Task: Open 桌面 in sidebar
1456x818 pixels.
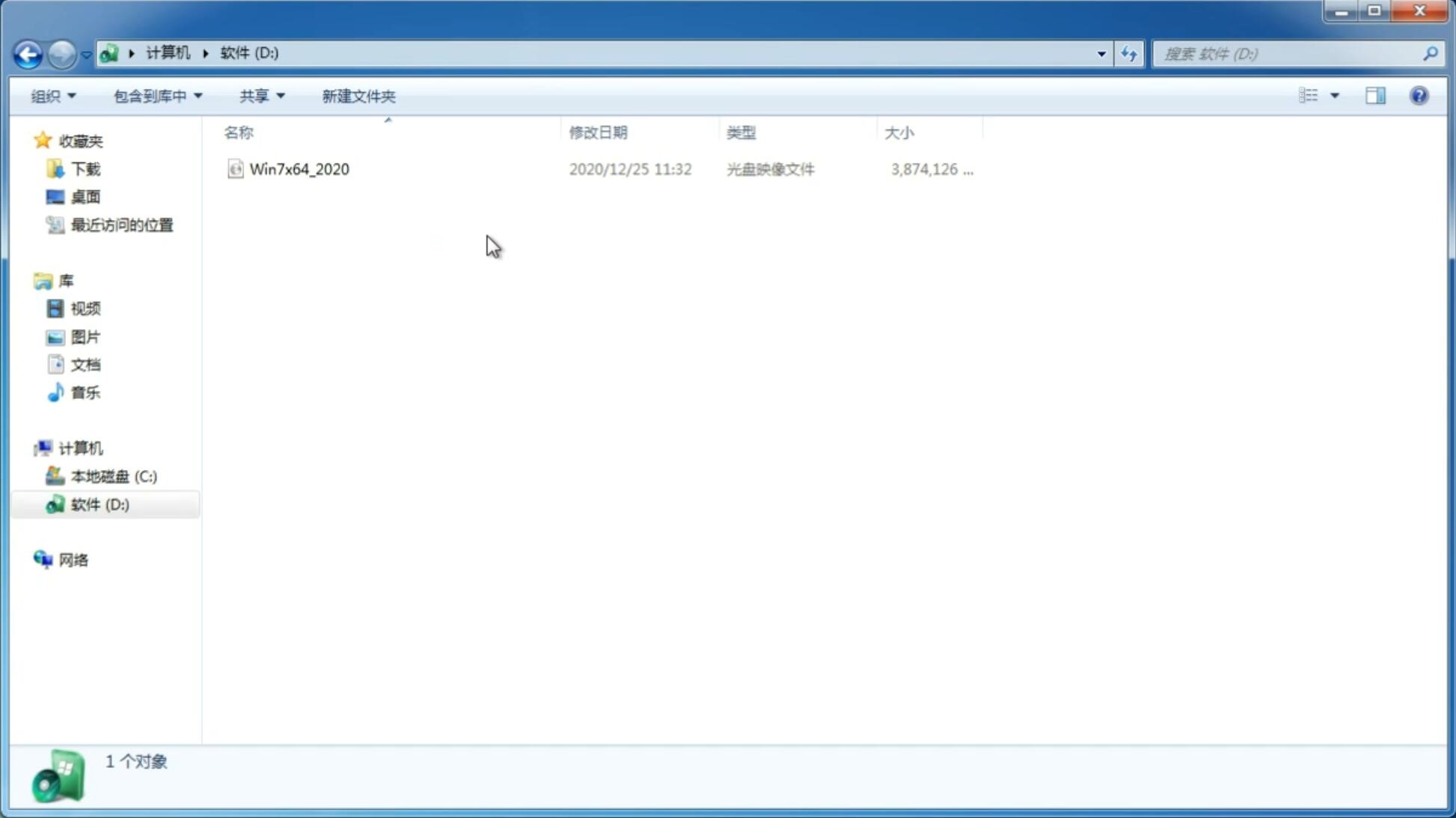Action: (85, 197)
